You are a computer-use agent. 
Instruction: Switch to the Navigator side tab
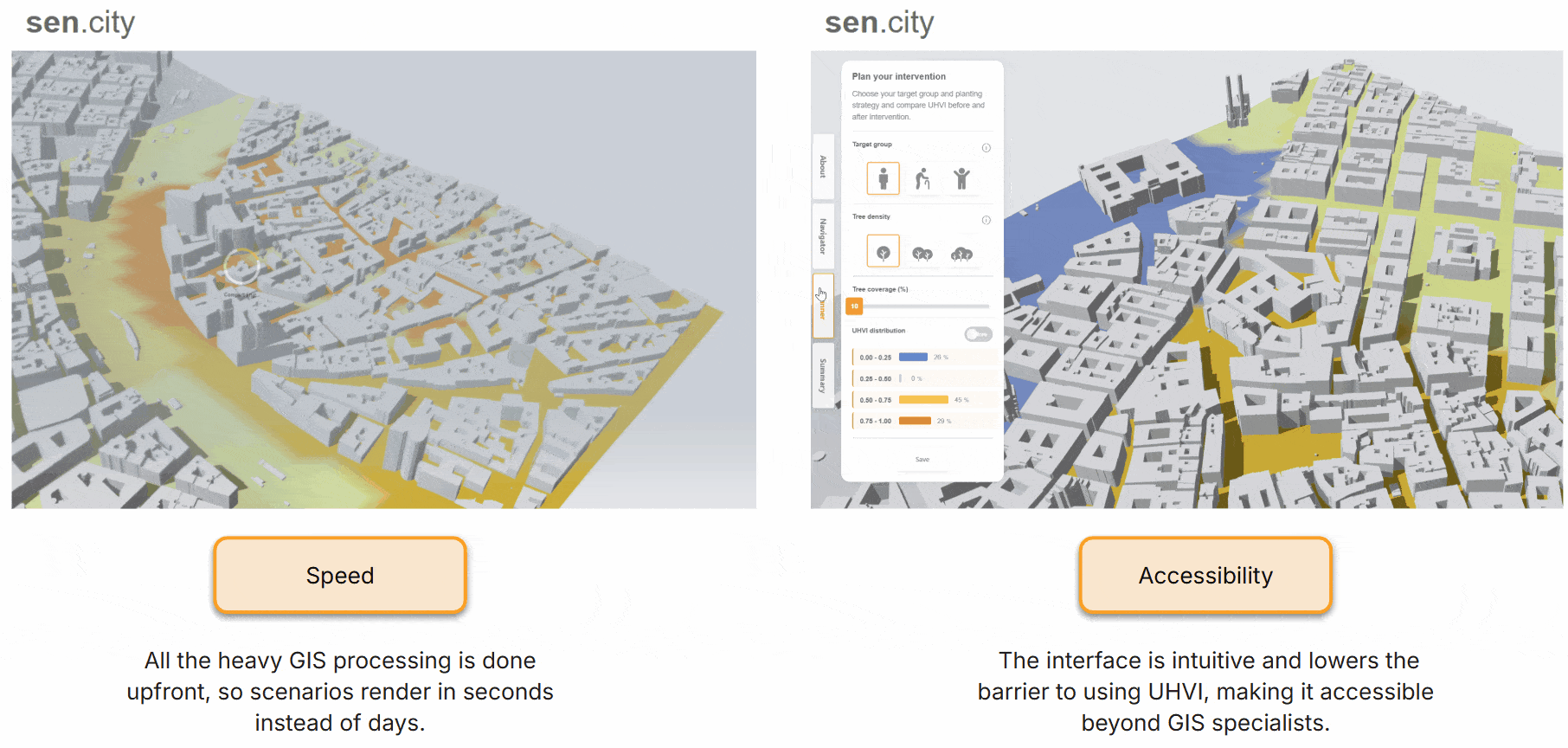click(823, 236)
